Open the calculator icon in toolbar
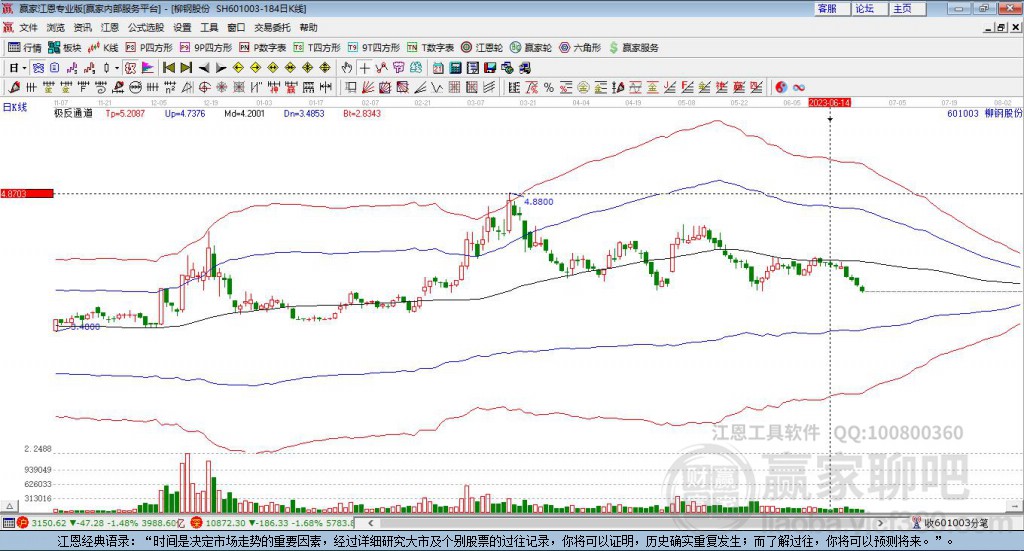 455,67
